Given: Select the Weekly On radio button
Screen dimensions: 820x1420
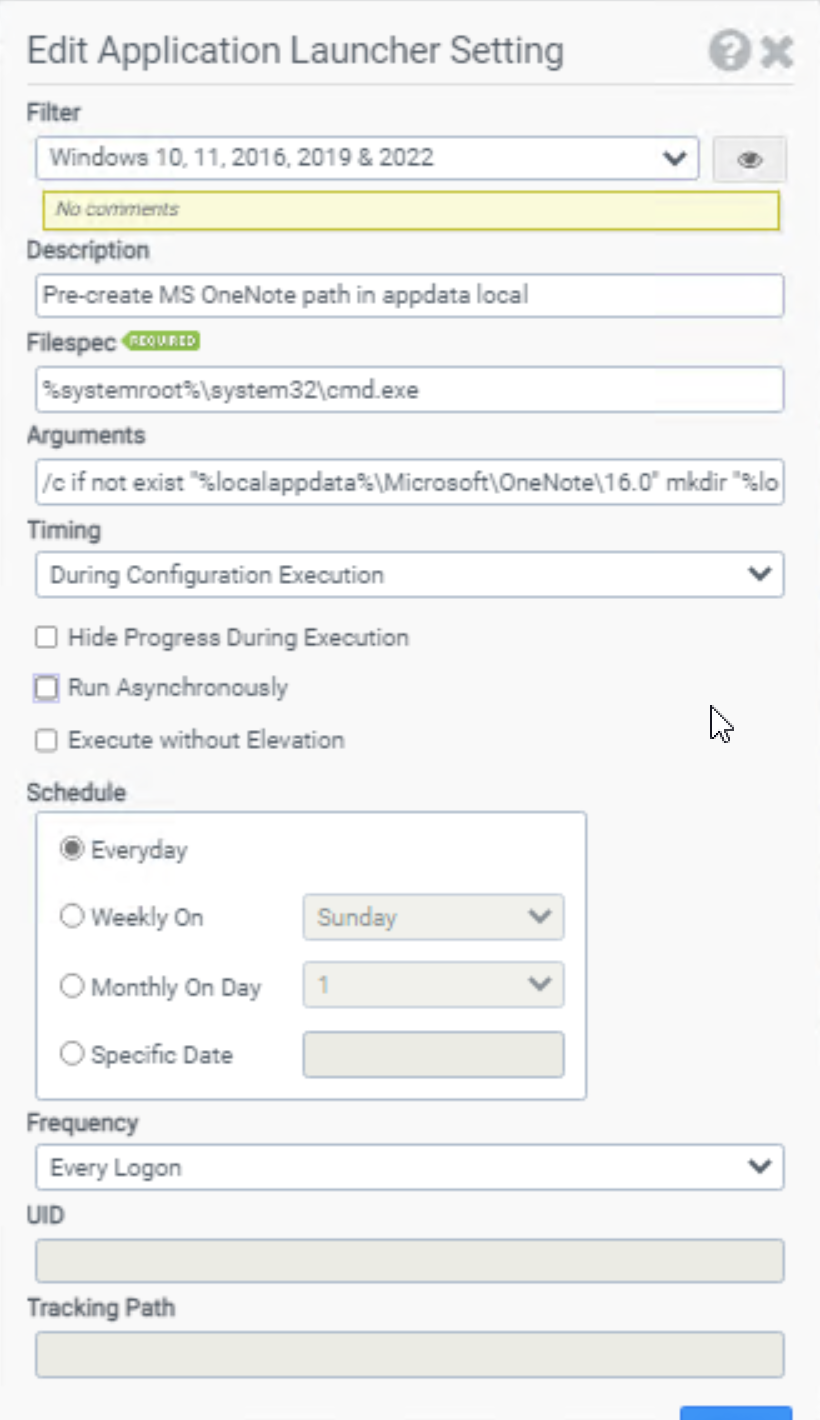Looking at the screenshot, I should coord(72,917).
